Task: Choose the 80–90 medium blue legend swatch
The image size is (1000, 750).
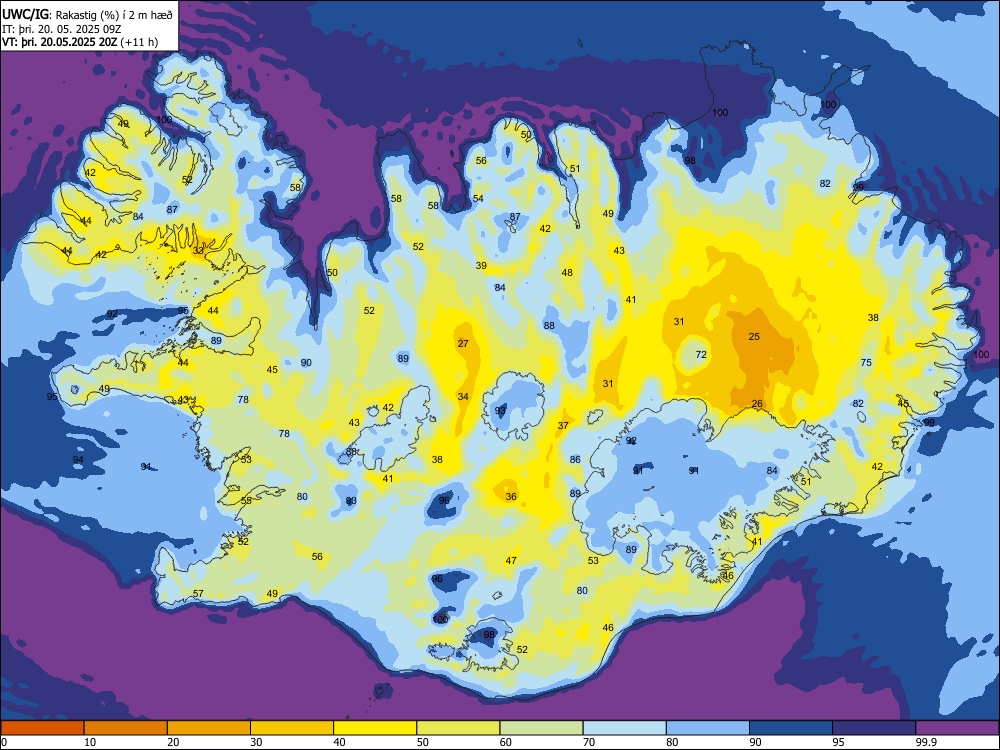Action: pyautogui.click(x=708, y=728)
